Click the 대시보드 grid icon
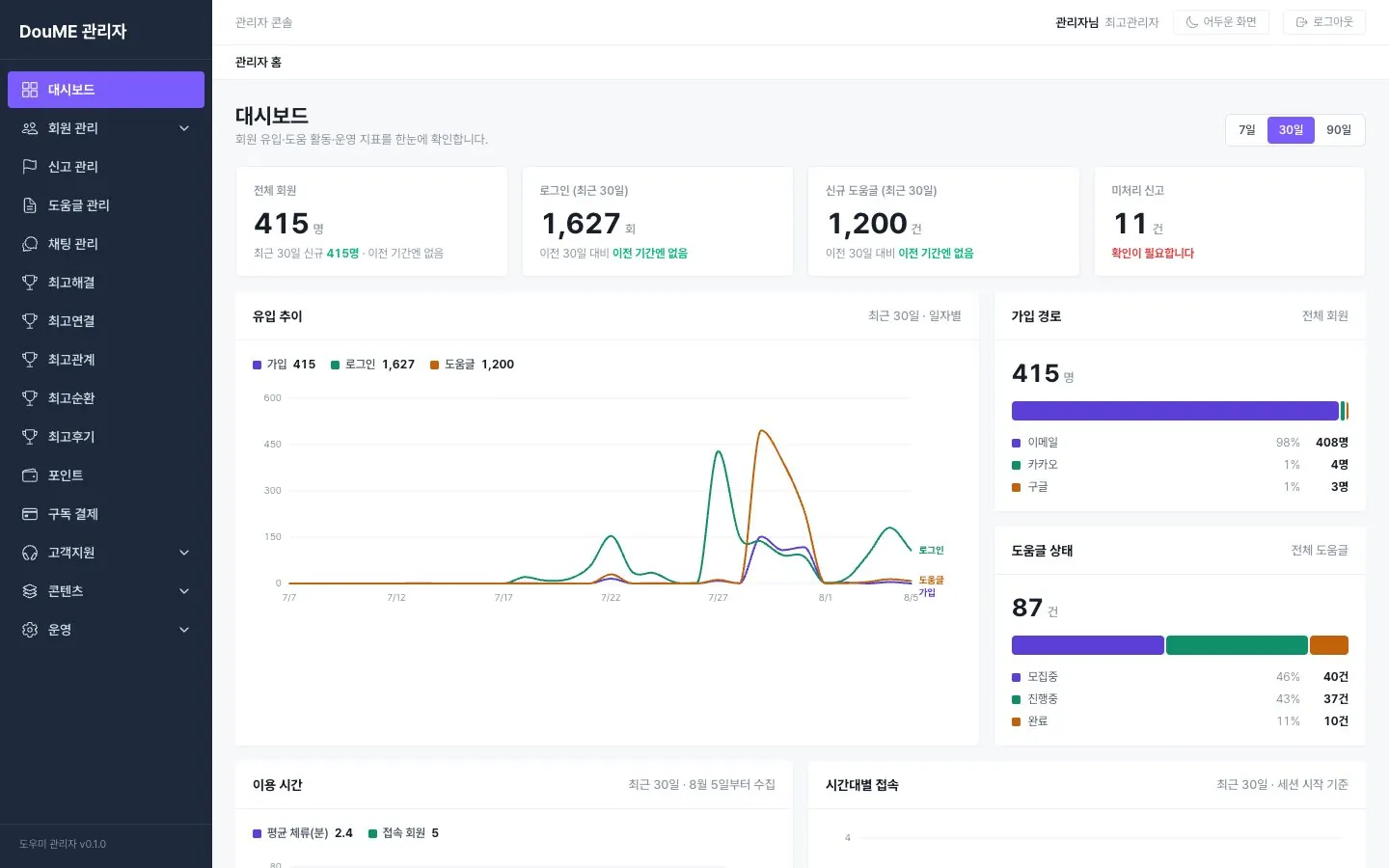The height and width of the screenshot is (868, 1389). (x=30, y=90)
